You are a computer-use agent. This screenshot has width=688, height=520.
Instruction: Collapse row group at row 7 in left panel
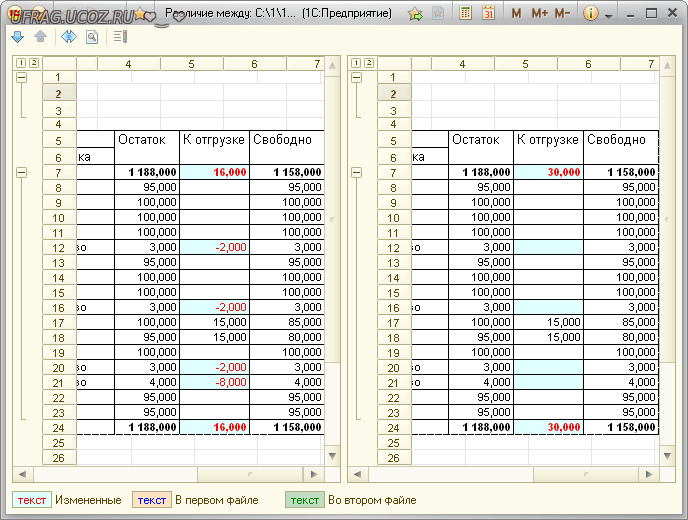pos(20,172)
